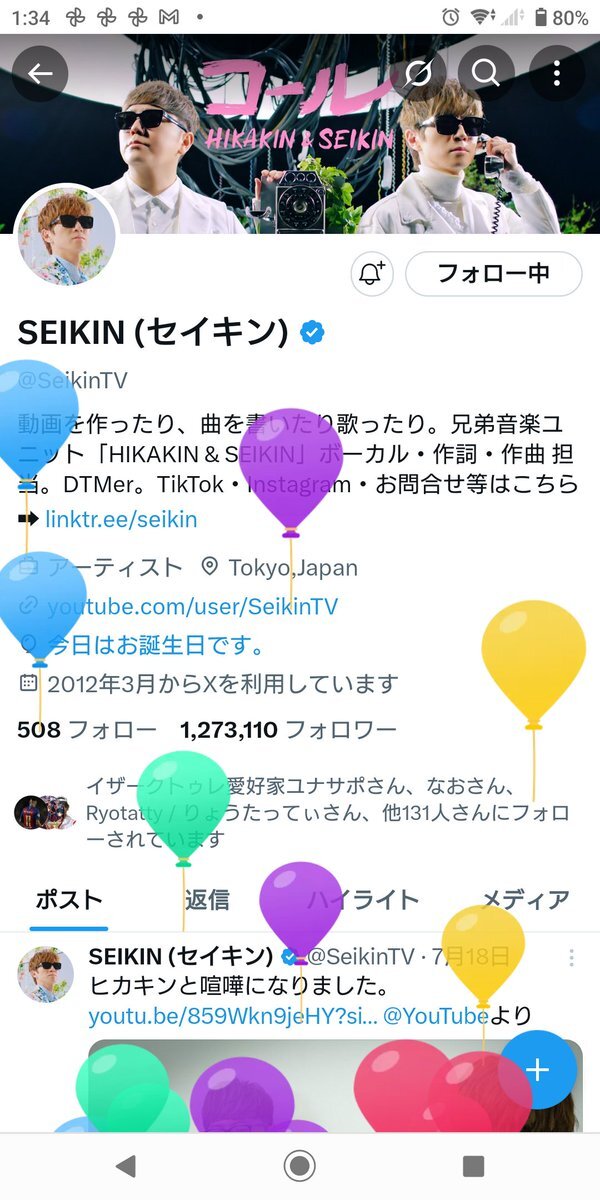Open the post's three-dot options menu

pos(571,958)
